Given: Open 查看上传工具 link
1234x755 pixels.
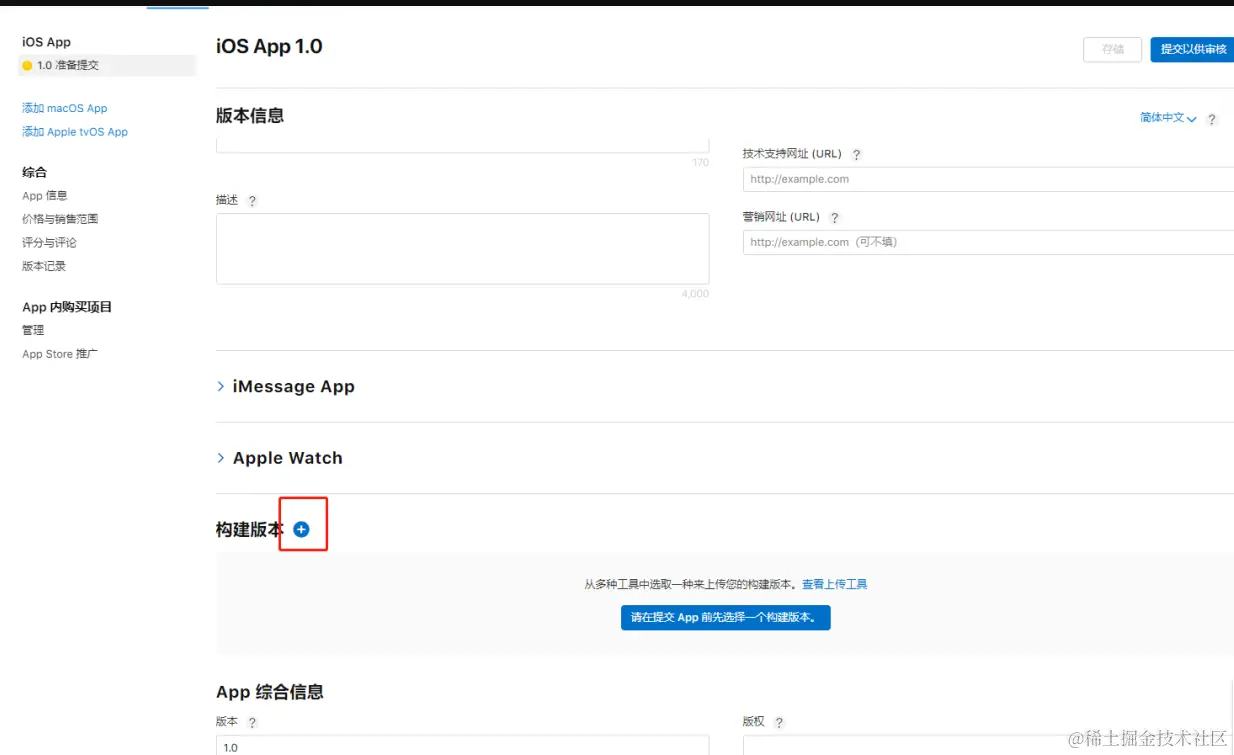Looking at the screenshot, I should click(x=834, y=584).
